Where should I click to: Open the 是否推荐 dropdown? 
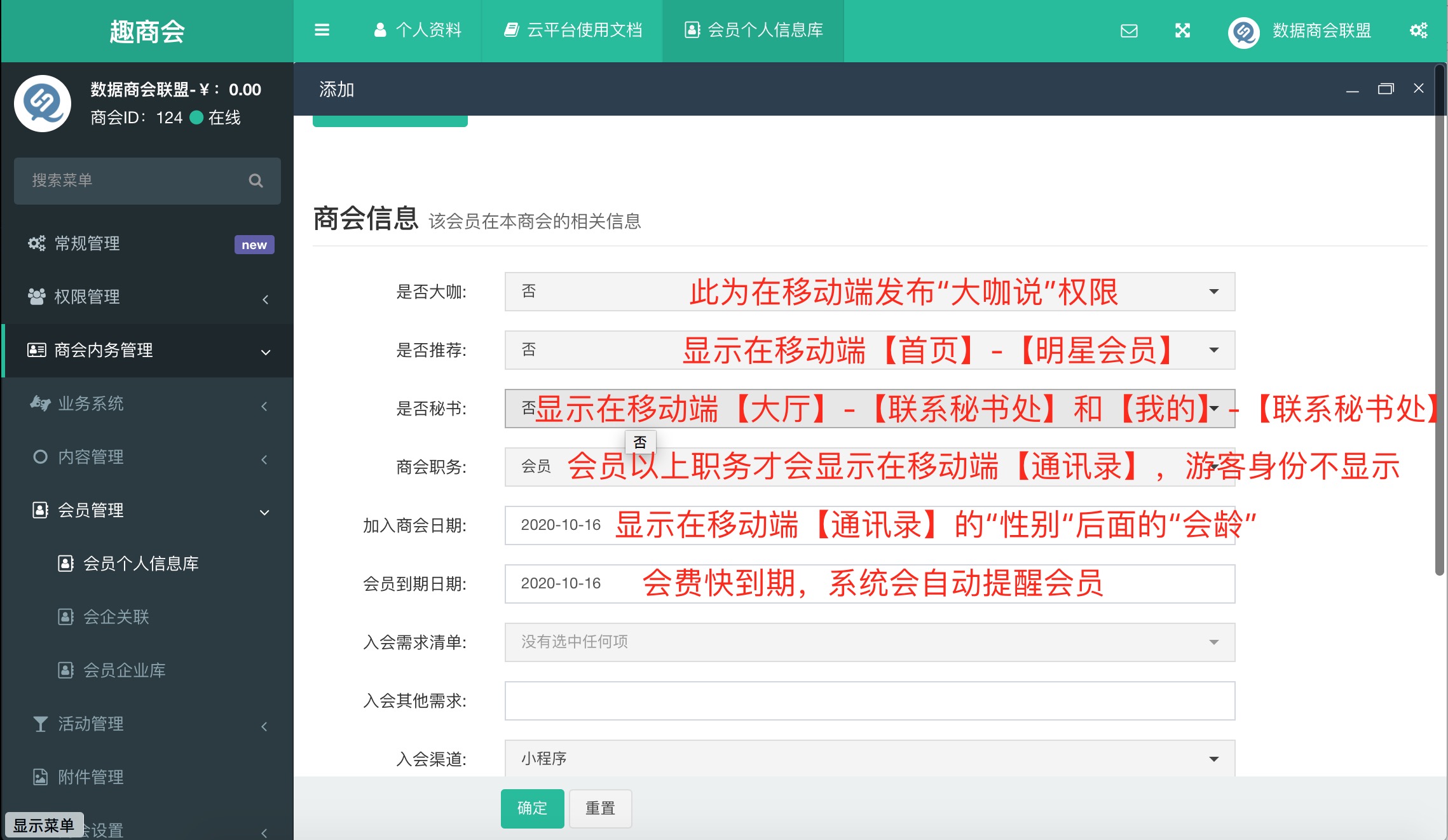(869, 350)
